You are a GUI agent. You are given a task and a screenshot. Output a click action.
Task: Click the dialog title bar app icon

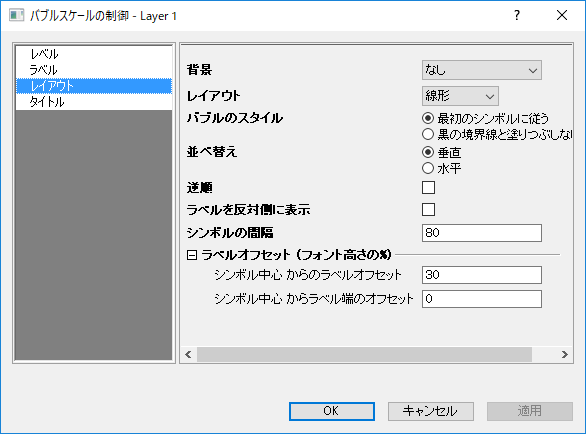click(16, 15)
